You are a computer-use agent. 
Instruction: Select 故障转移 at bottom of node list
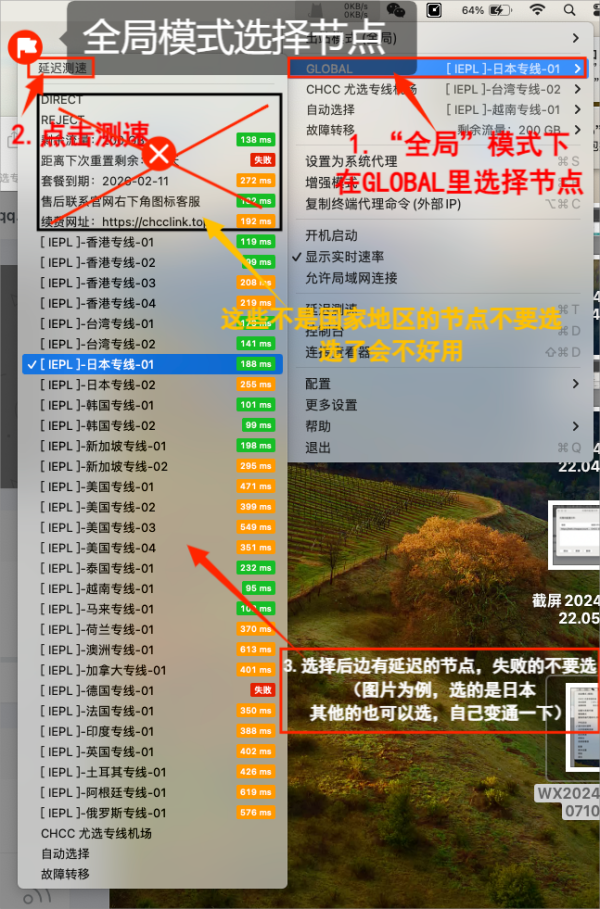152,874
